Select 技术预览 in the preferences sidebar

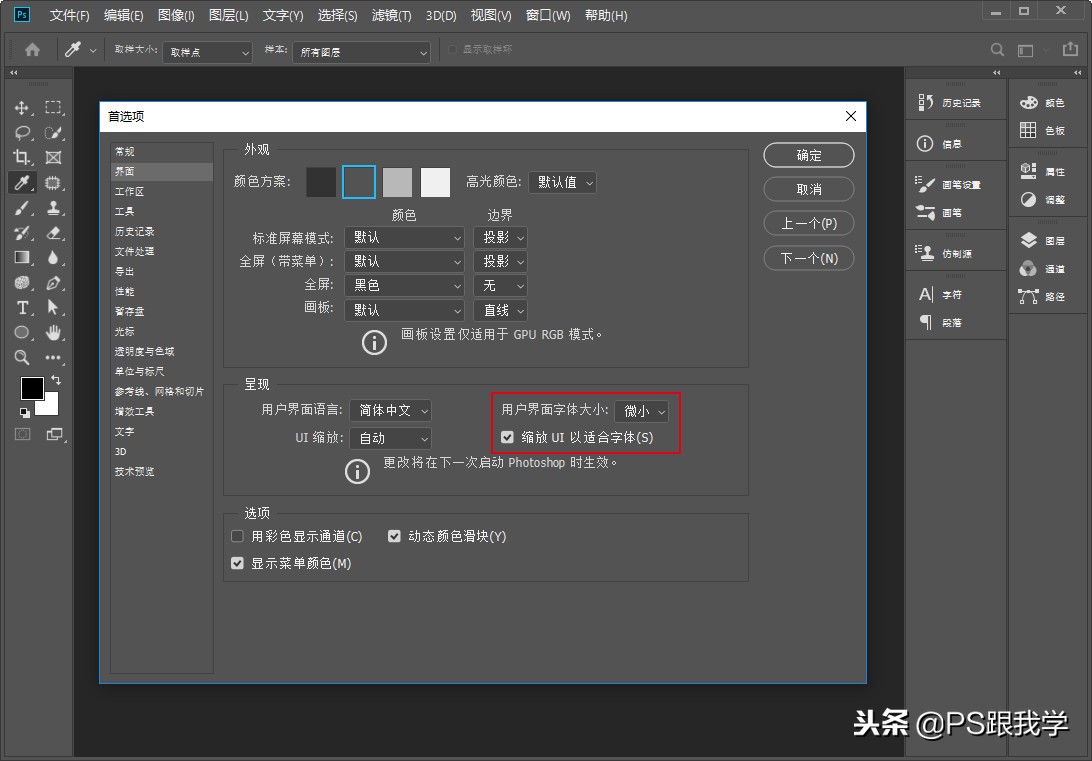pos(135,471)
